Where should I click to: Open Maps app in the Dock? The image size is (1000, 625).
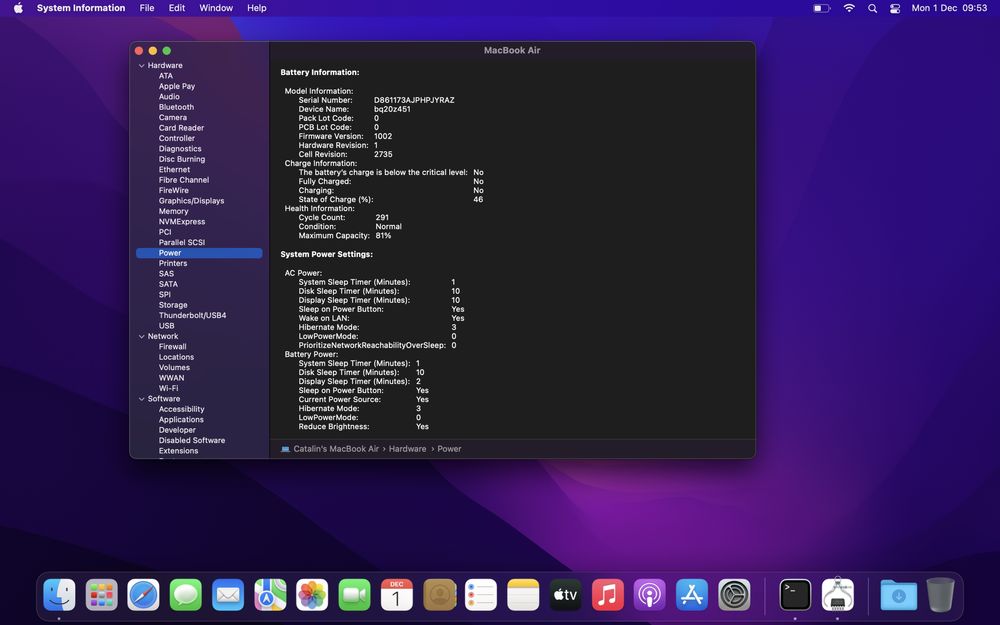tap(270, 594)
